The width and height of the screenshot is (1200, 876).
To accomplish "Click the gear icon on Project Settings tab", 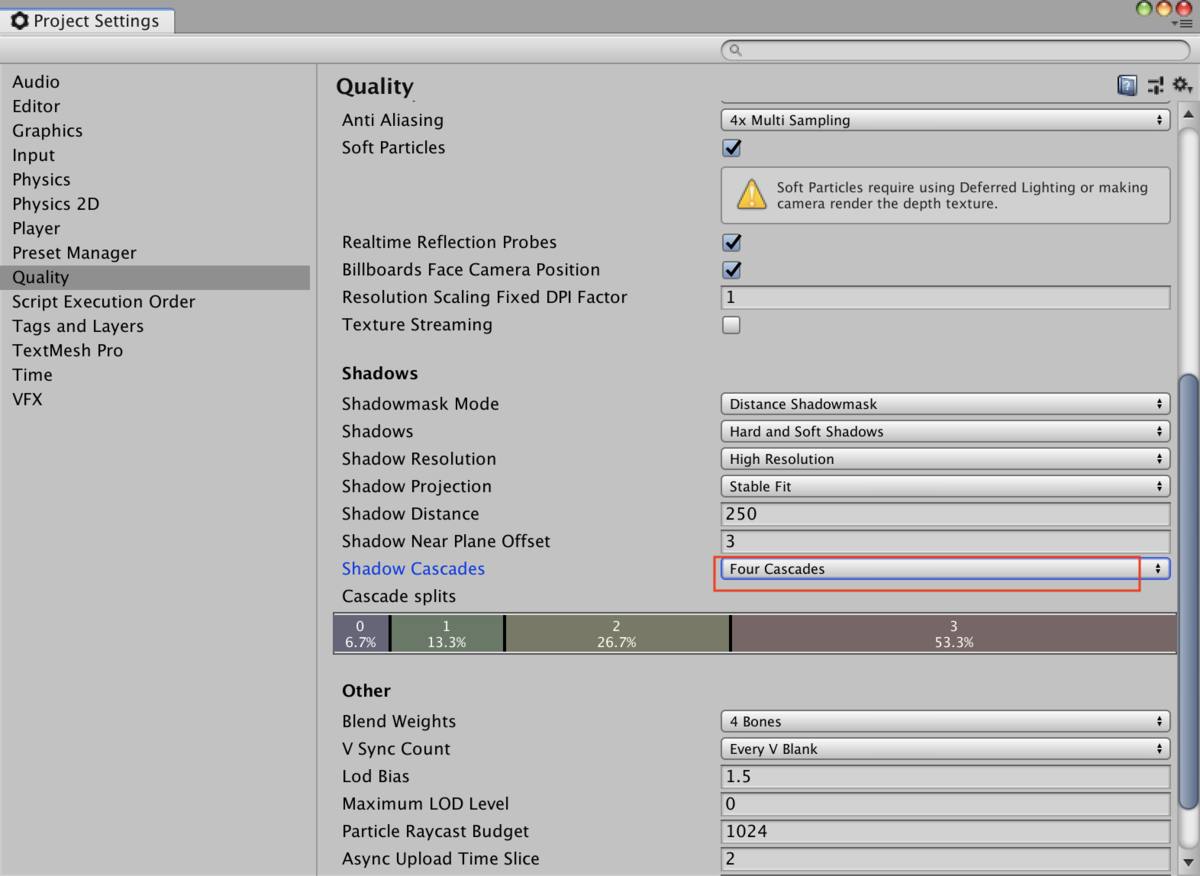I will tap(20, 20).
